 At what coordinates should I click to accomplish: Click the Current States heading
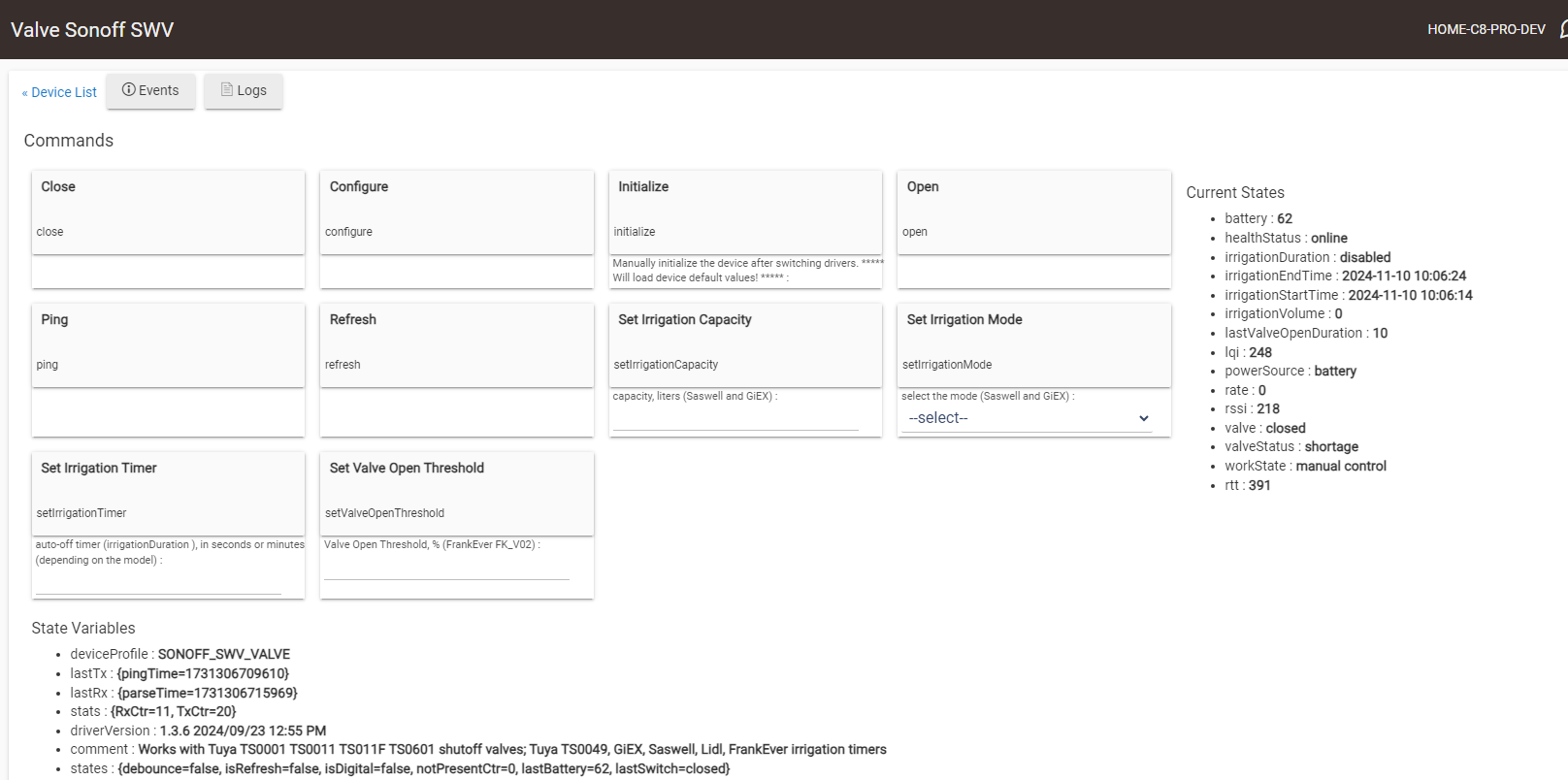click(1234, 193)
